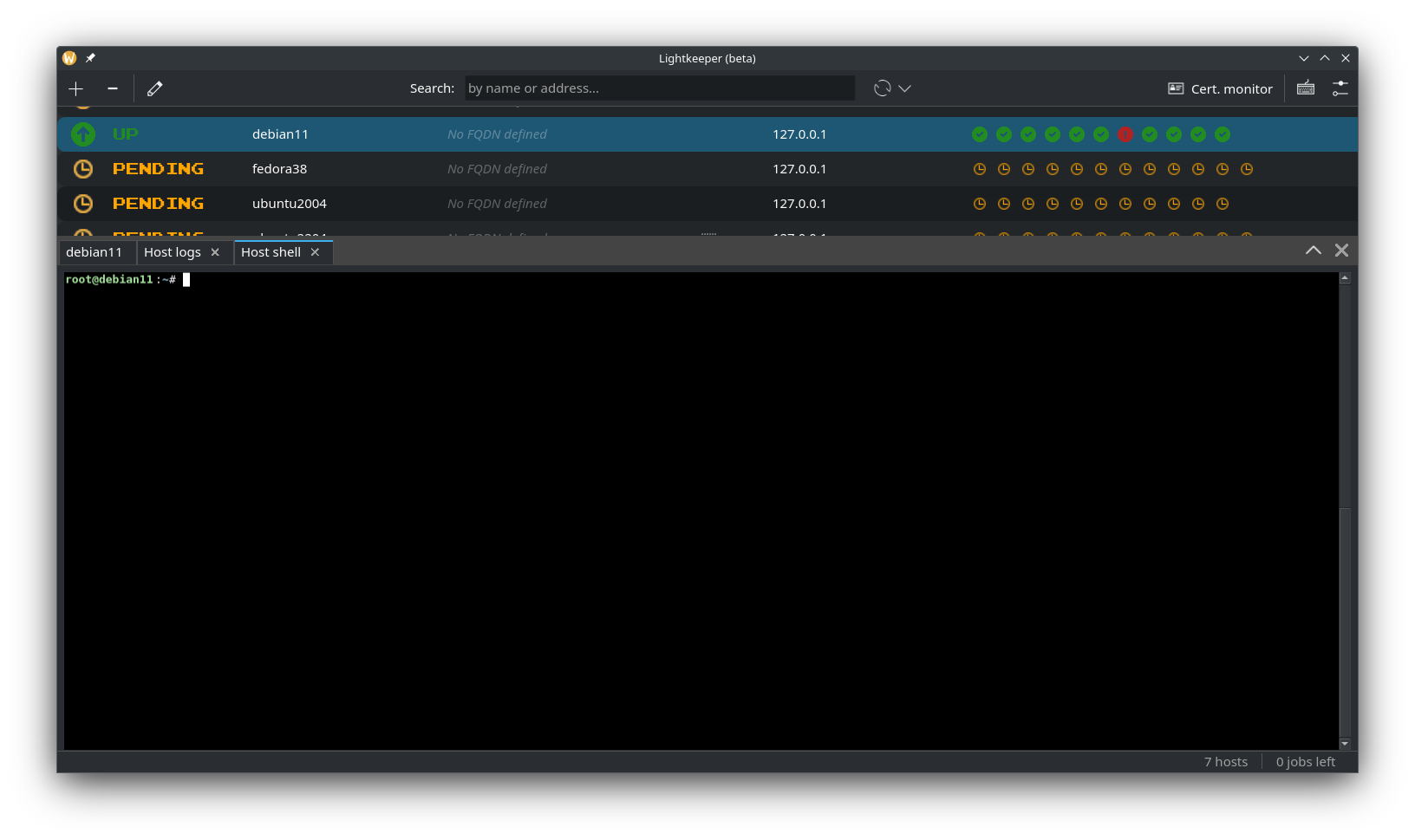1415x840 pixels.
Task: Collapse the details panel with up chevron
Action: click(x=1314, y=251)
